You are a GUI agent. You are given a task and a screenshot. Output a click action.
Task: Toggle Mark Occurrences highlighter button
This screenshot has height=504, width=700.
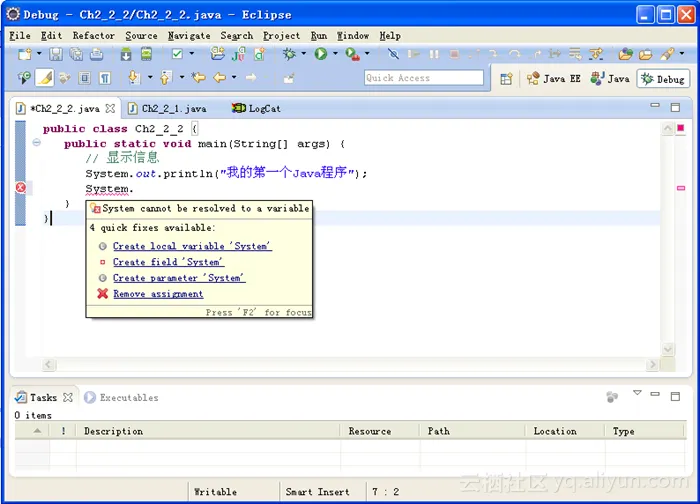(45, 78)
